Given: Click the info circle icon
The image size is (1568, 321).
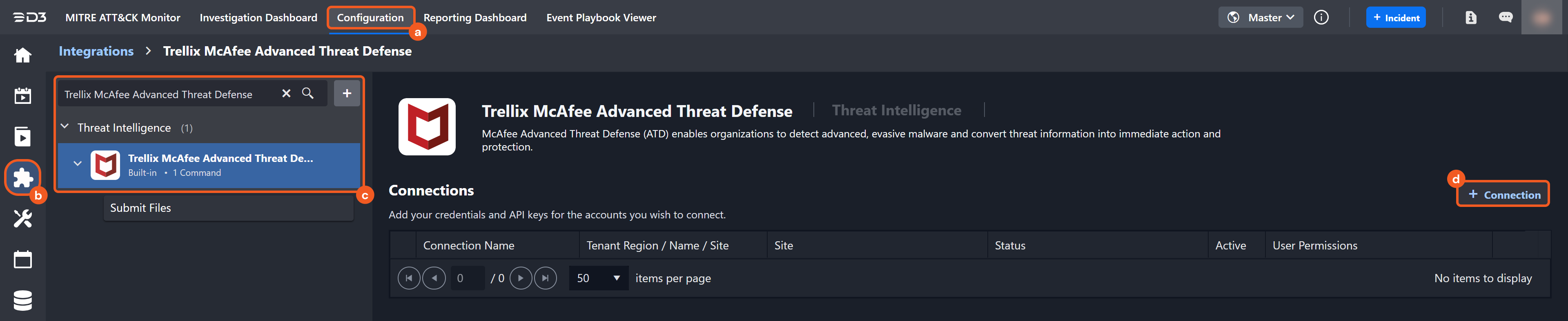Looking at the screenshot, I should [1321, 18].
